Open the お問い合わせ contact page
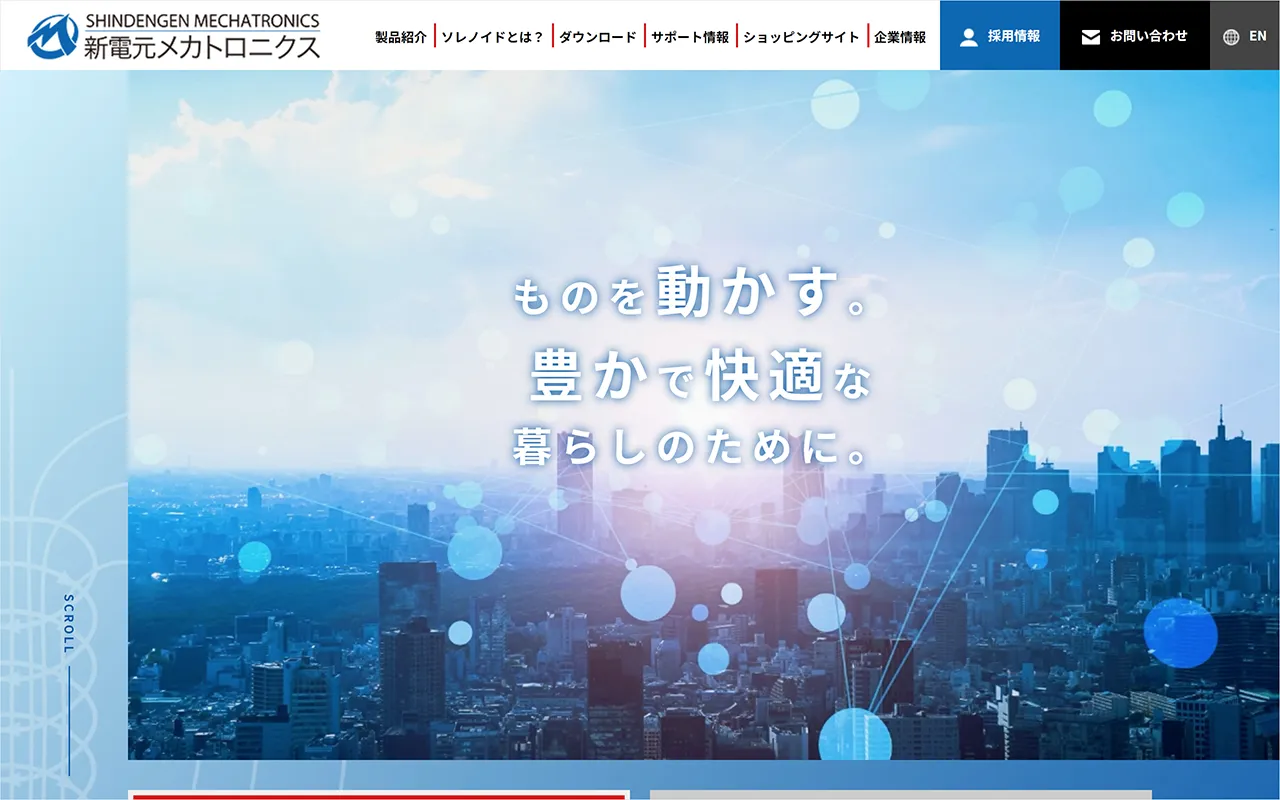This screenshot has height=800, width=1280. click(1135, 35)
